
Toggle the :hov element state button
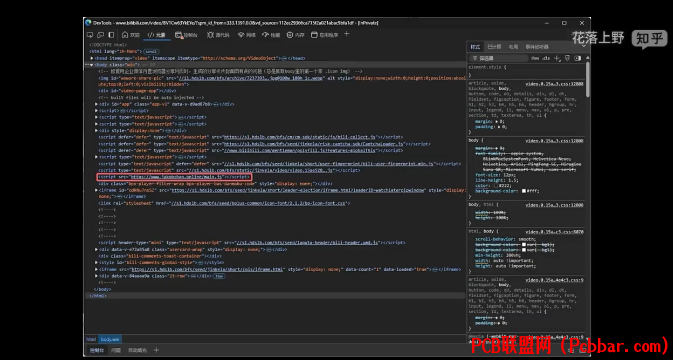coord(535,58)
